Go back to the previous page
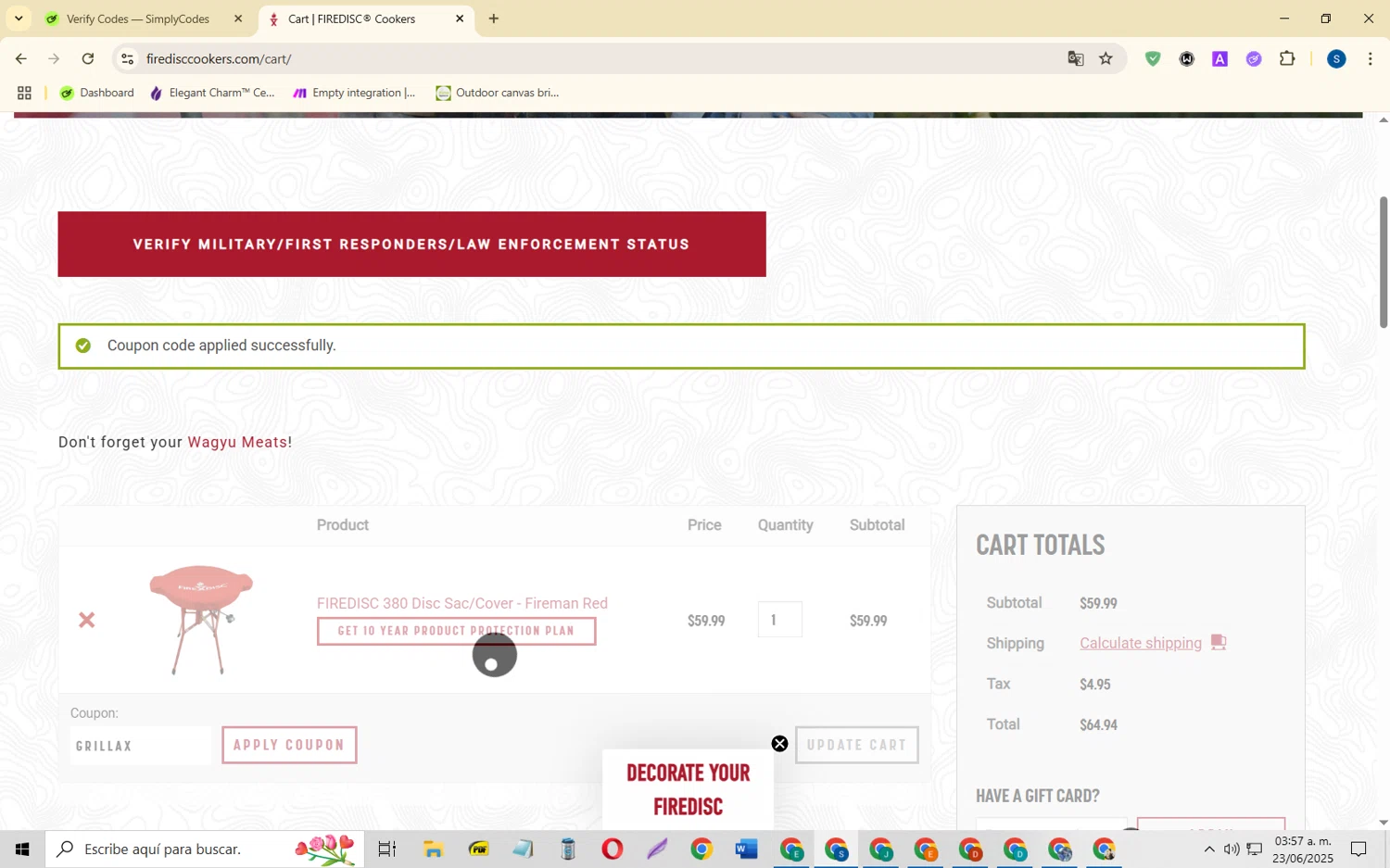The width and height of the screenshot is (1390, 868). [20, 58]
